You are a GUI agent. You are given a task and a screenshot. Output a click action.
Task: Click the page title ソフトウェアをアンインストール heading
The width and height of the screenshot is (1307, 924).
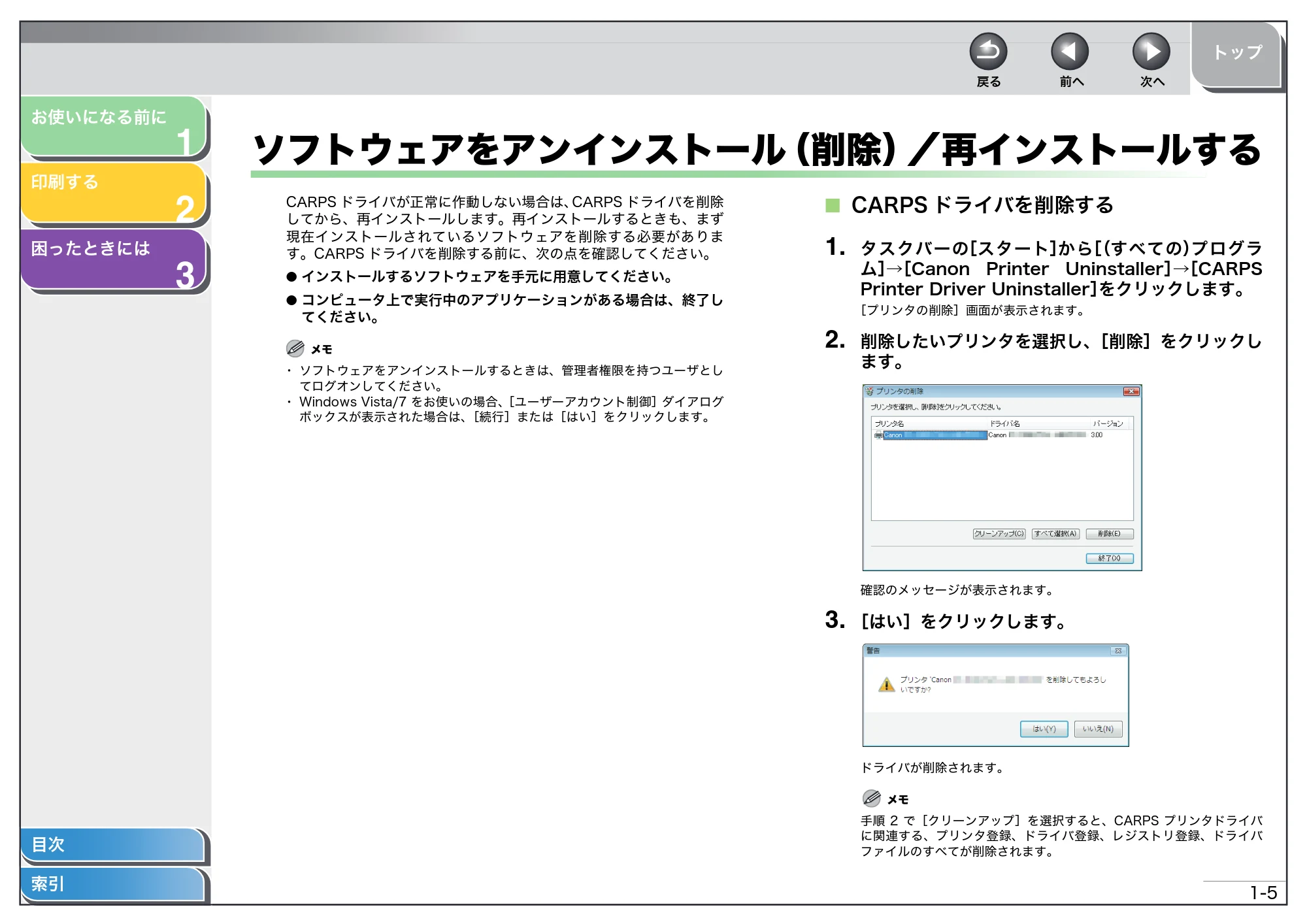(756, 150)
